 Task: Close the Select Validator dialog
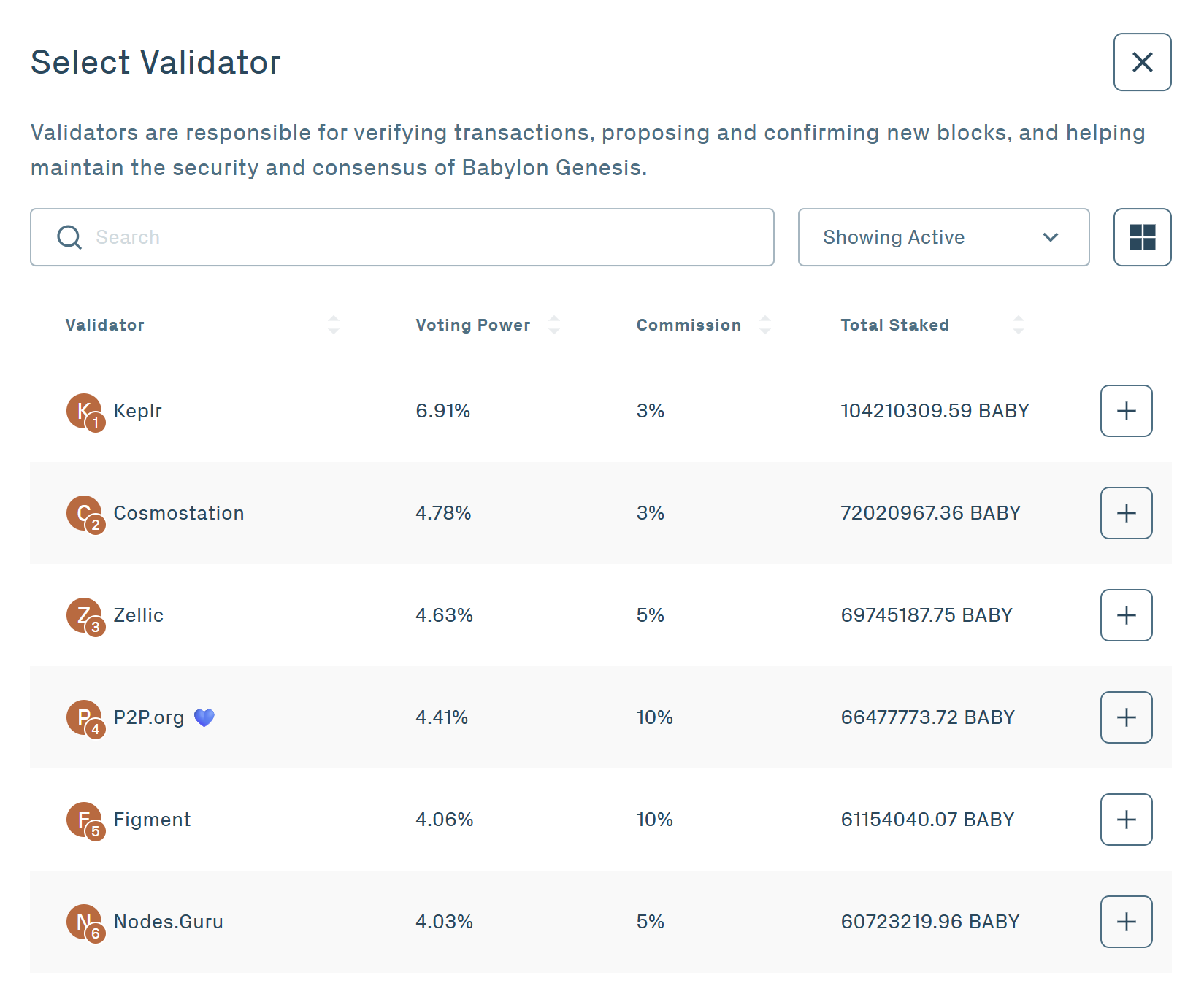tap(1141, 63)
